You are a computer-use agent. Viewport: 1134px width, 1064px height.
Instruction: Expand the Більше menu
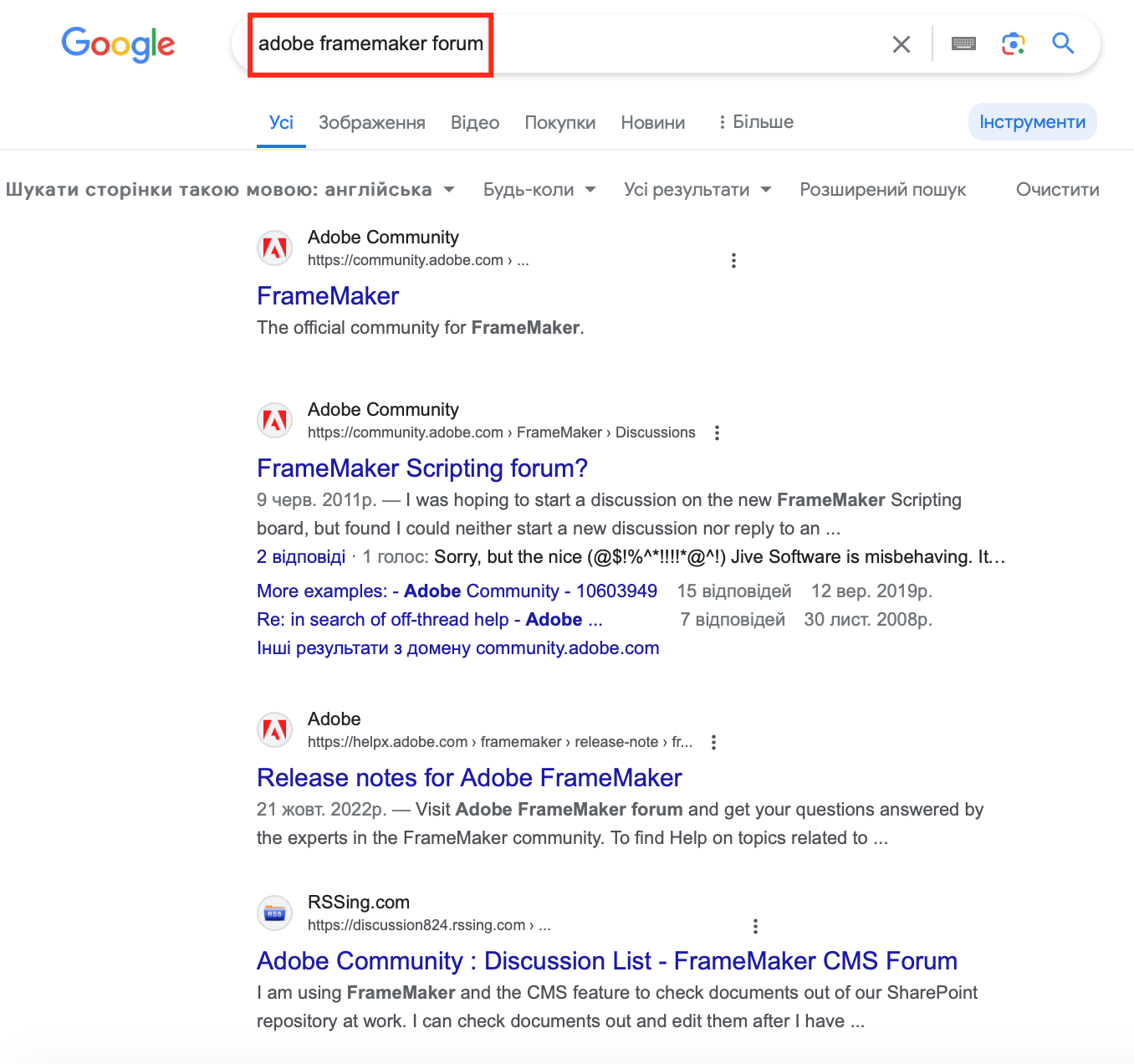756,122
